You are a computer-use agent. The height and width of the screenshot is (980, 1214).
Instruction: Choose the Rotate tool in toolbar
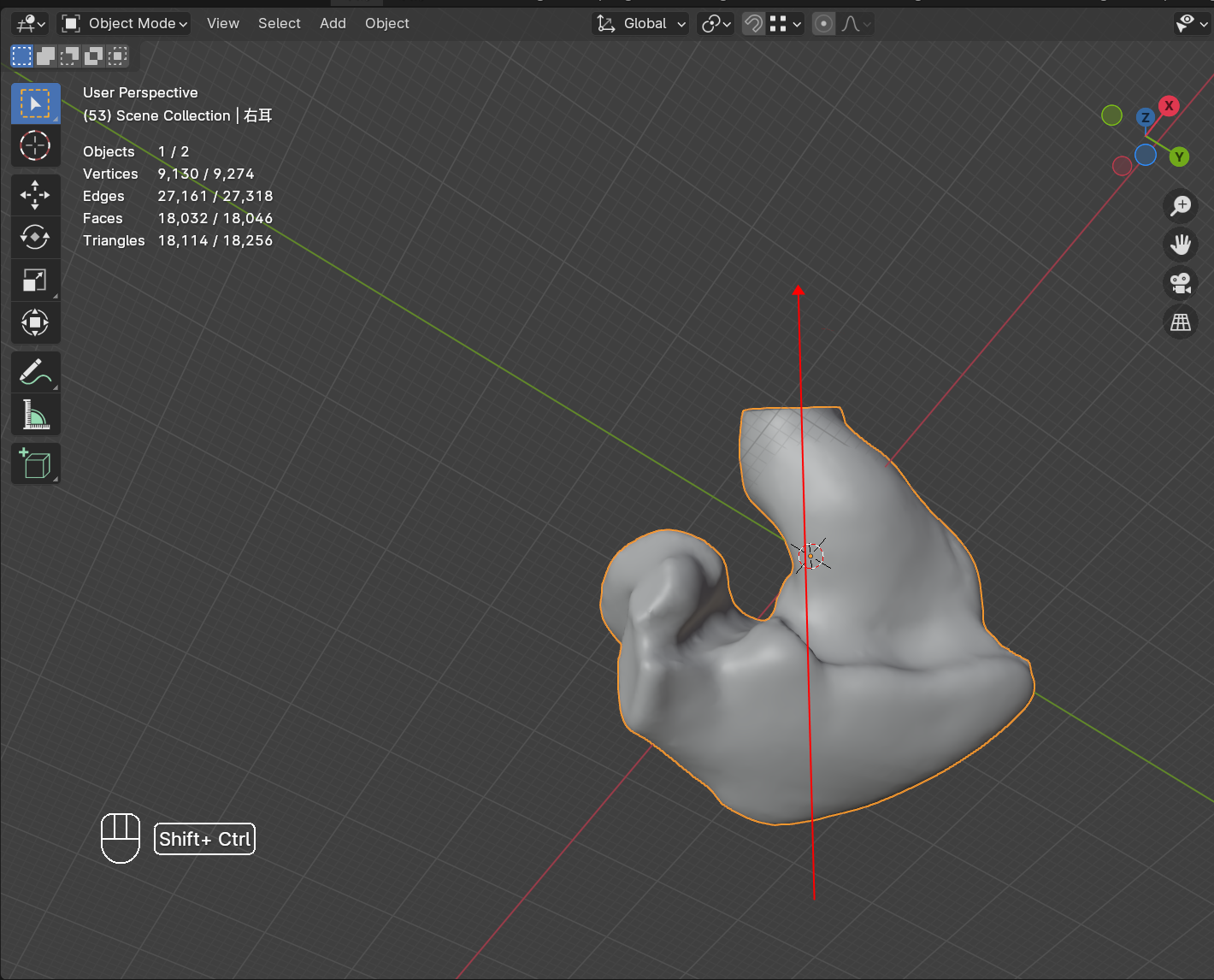(35, 237)
